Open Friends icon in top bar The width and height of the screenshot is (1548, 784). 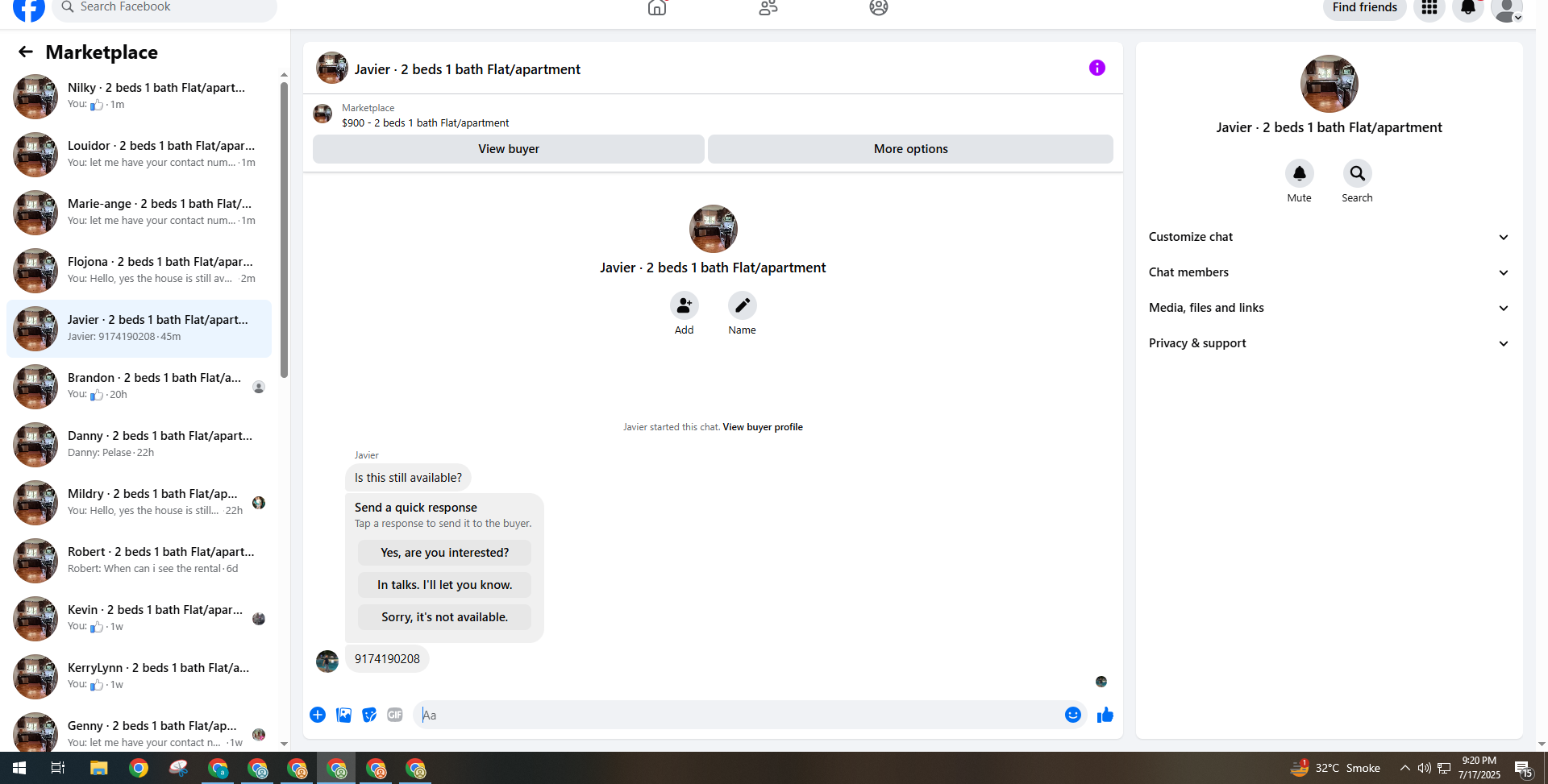pyautogui.click(x=768, y=8)
